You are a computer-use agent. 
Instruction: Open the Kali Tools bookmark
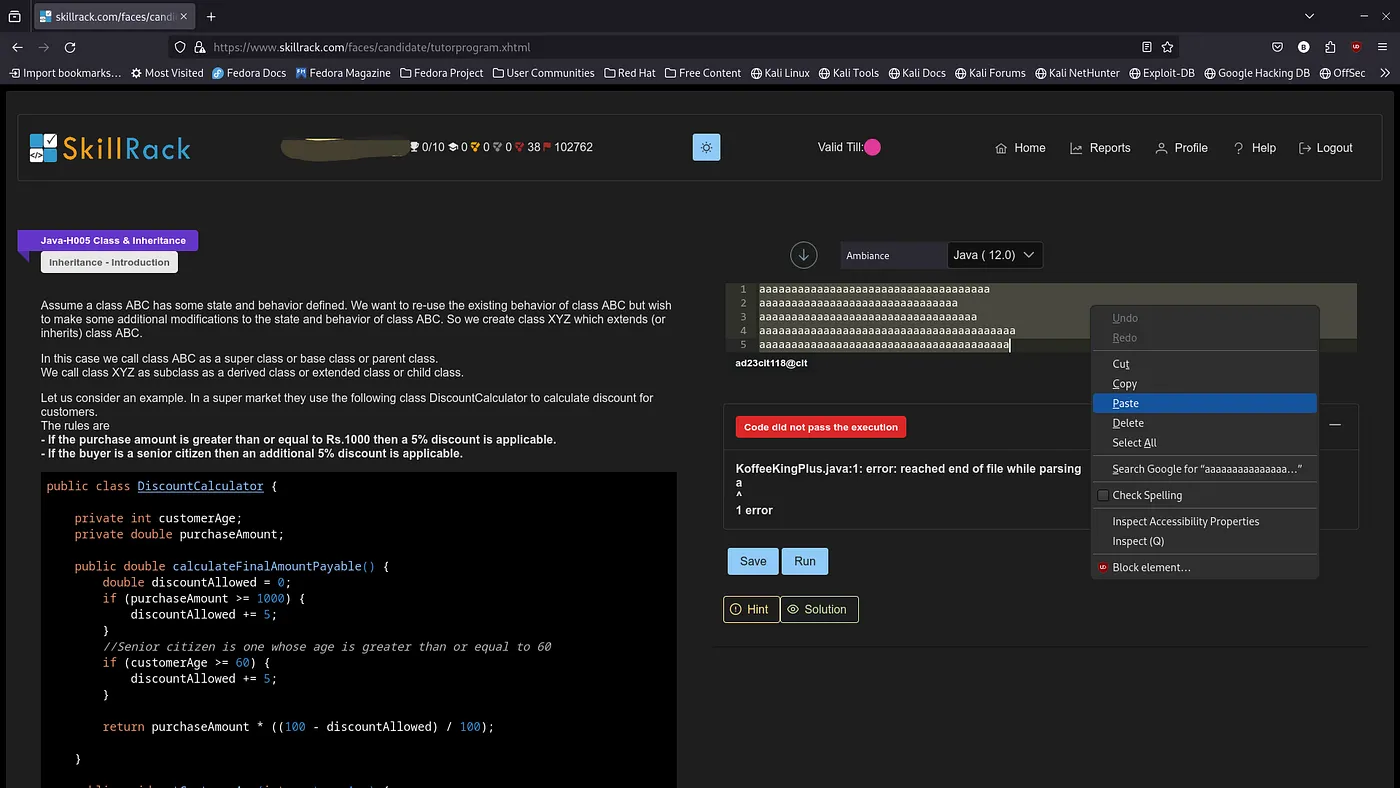coord(848,73)
